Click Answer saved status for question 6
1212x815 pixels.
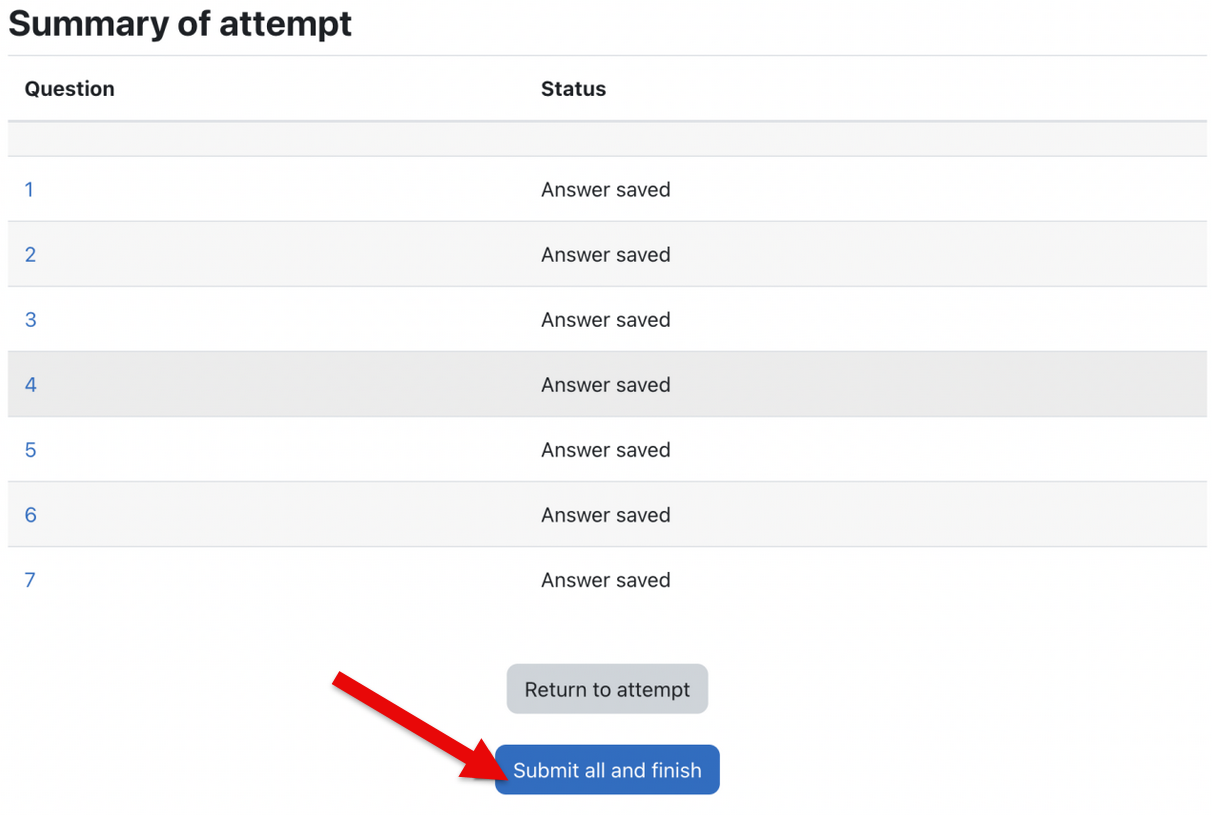point(605,515)
